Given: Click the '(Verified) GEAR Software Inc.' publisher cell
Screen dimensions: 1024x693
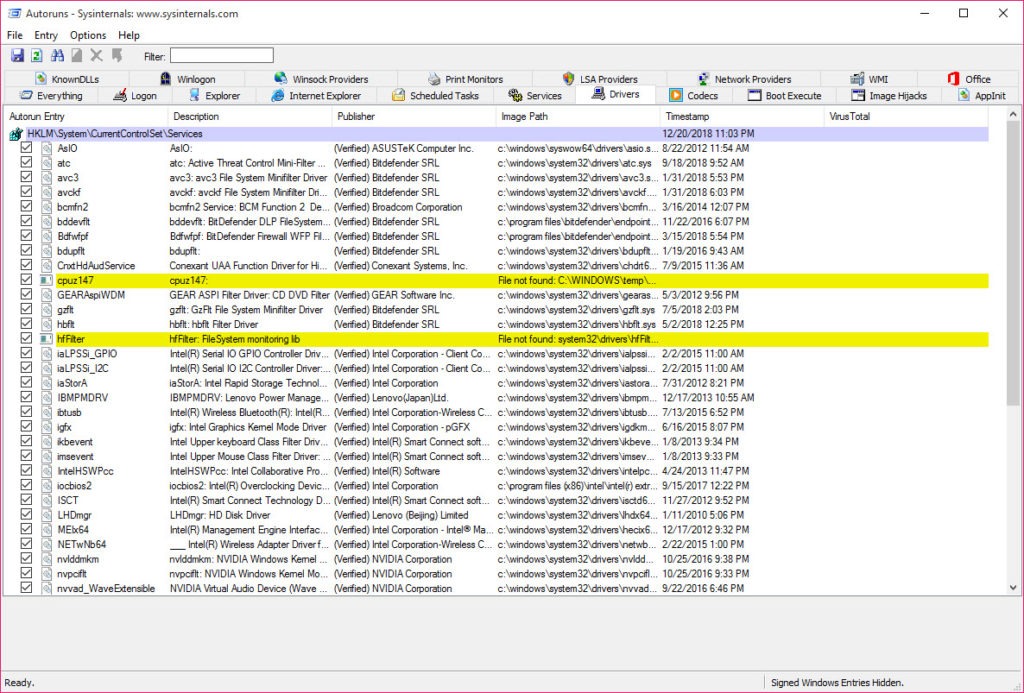Looking at the screenshot, I should pyautogui.click(x=394, y=295).
